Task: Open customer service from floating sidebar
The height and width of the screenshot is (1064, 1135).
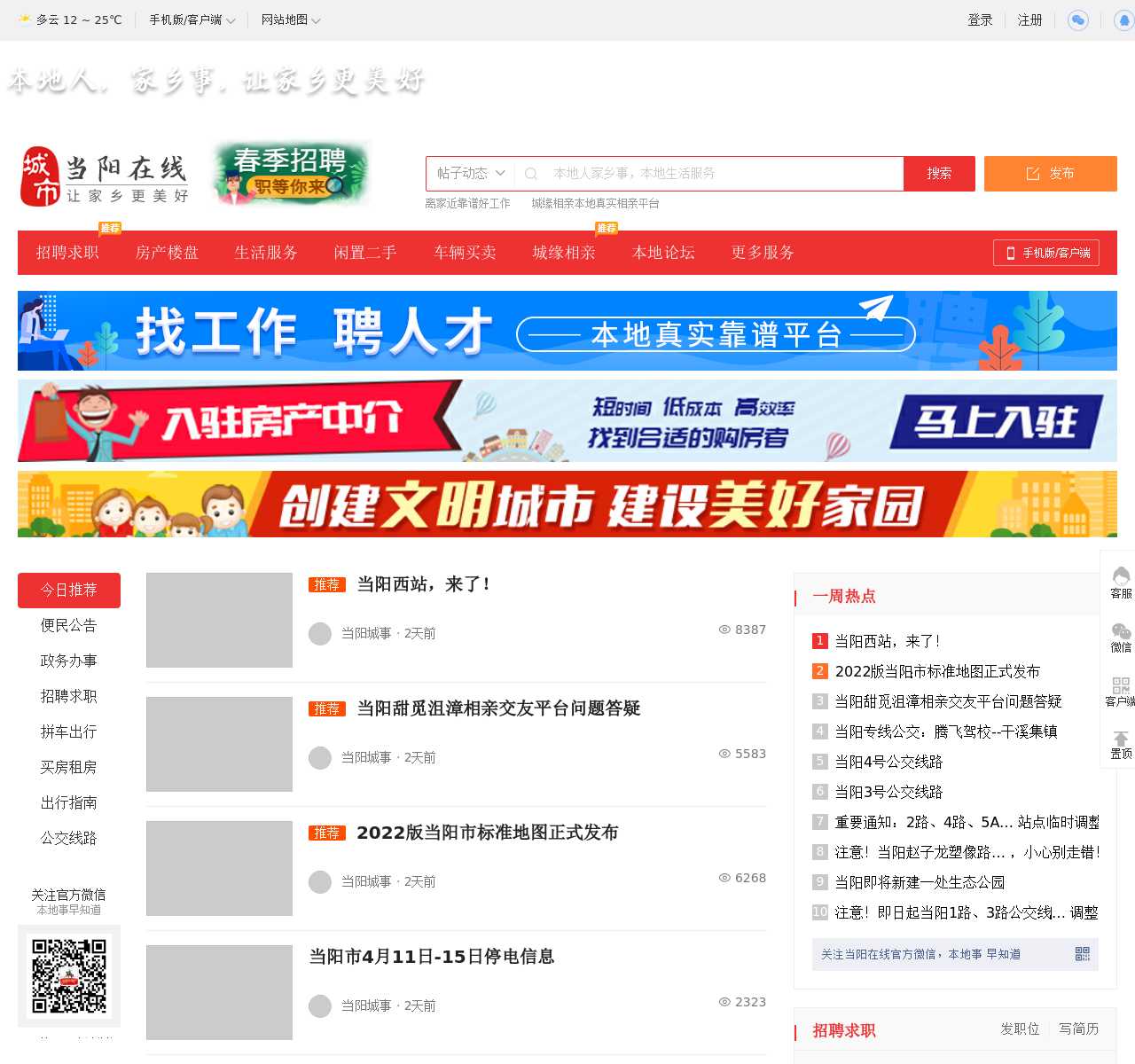Action: 1121,583
